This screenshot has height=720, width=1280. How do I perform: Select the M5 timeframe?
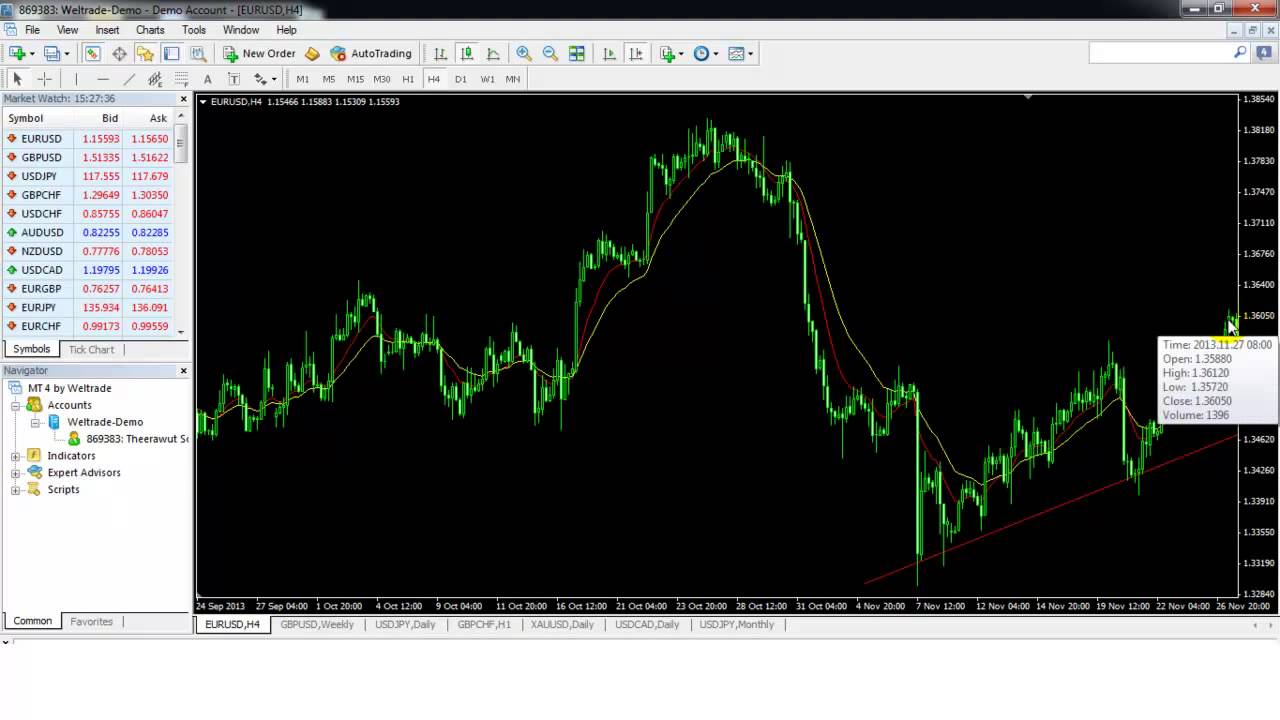click(328, 79)
